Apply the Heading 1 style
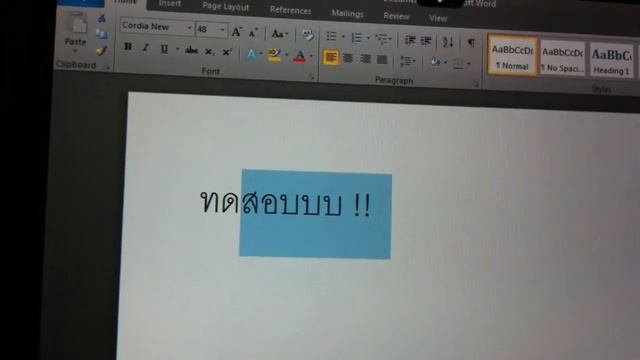This screenshot has height=360, width=640. pos(611,60)
